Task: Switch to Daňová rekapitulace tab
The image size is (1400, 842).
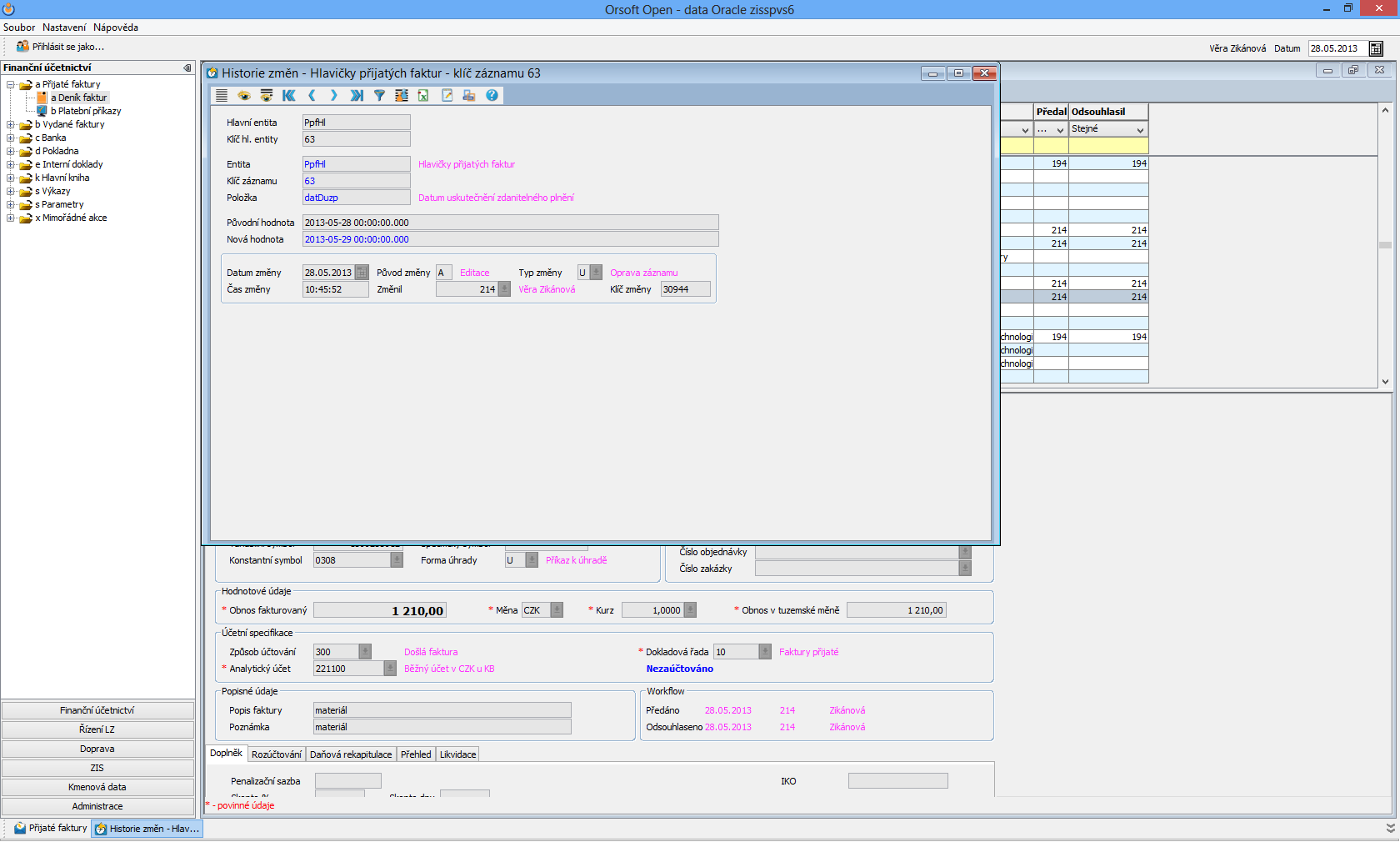Action: 351,754
